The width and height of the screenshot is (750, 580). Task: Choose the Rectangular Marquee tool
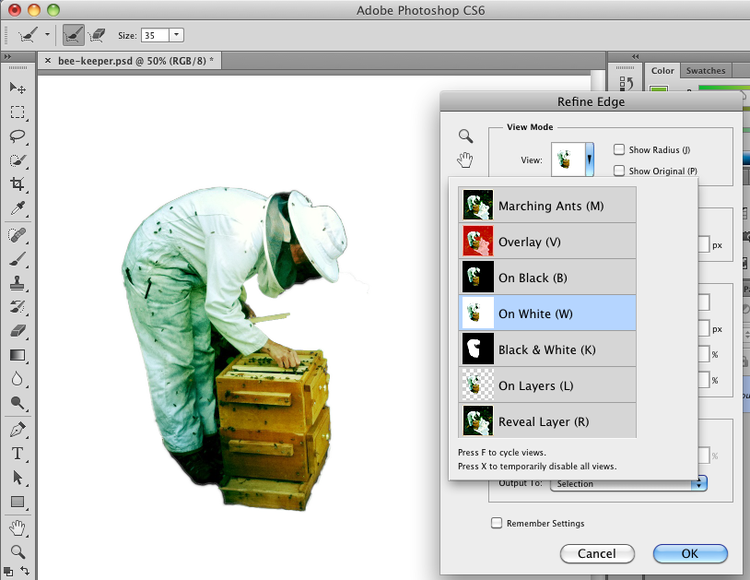(18, 112)
